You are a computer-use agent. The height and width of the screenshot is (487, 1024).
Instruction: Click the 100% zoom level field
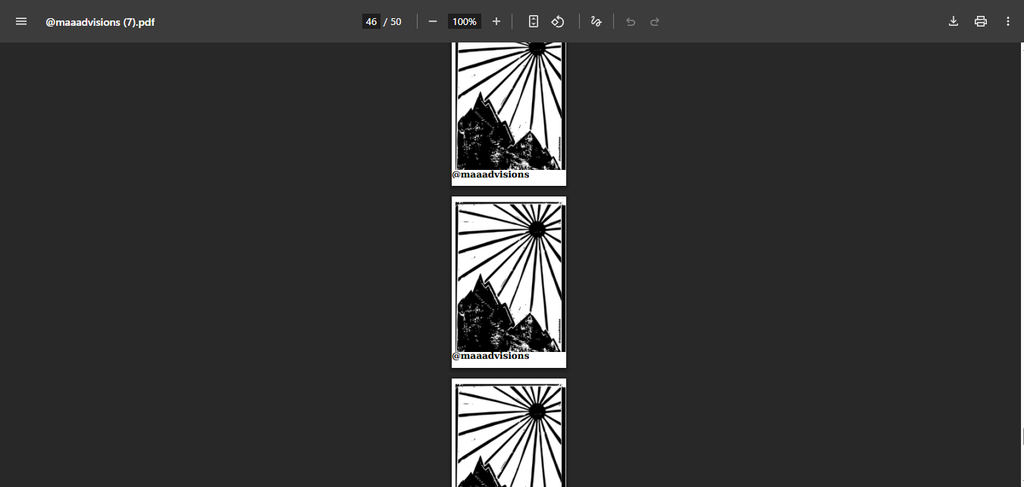(464, 22)
